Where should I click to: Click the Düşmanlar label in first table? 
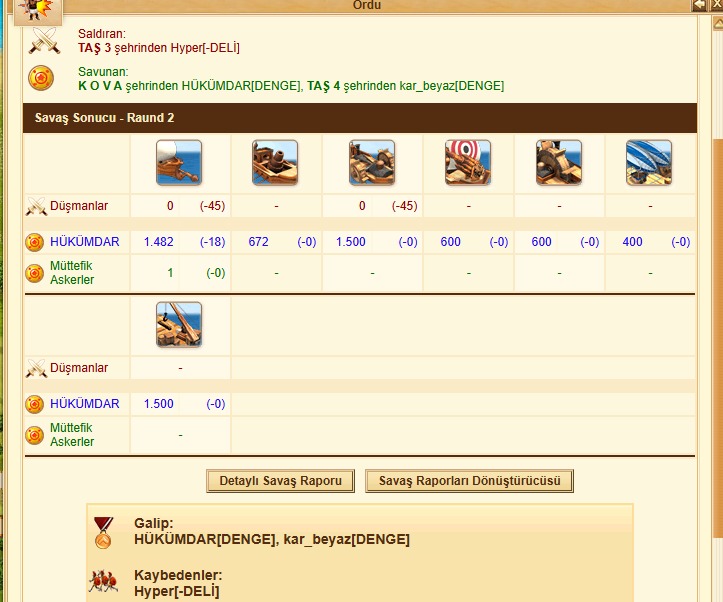coord(79,206)
